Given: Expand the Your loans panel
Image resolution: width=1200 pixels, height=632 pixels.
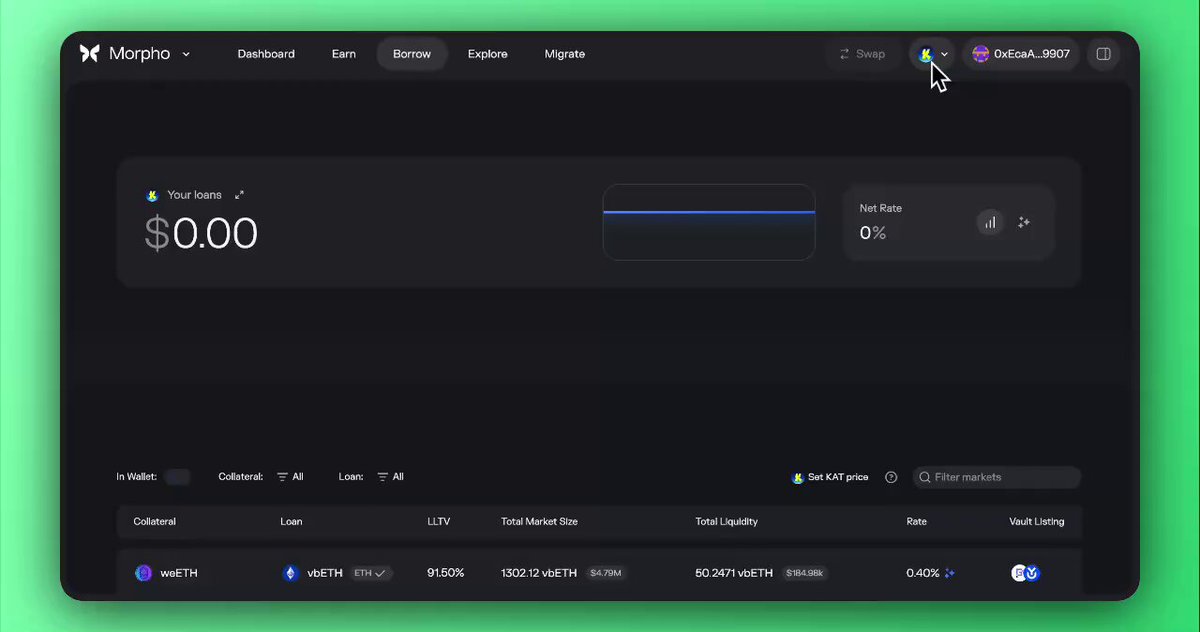Looking at the screenshot, I should click(x=239, y=195).
